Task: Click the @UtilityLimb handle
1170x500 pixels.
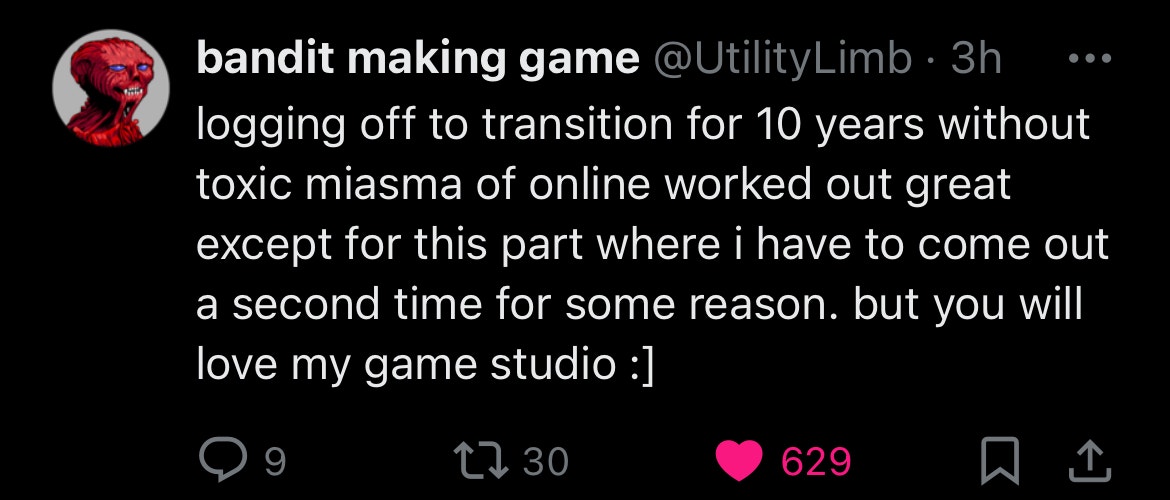Action: click(782, 61)
